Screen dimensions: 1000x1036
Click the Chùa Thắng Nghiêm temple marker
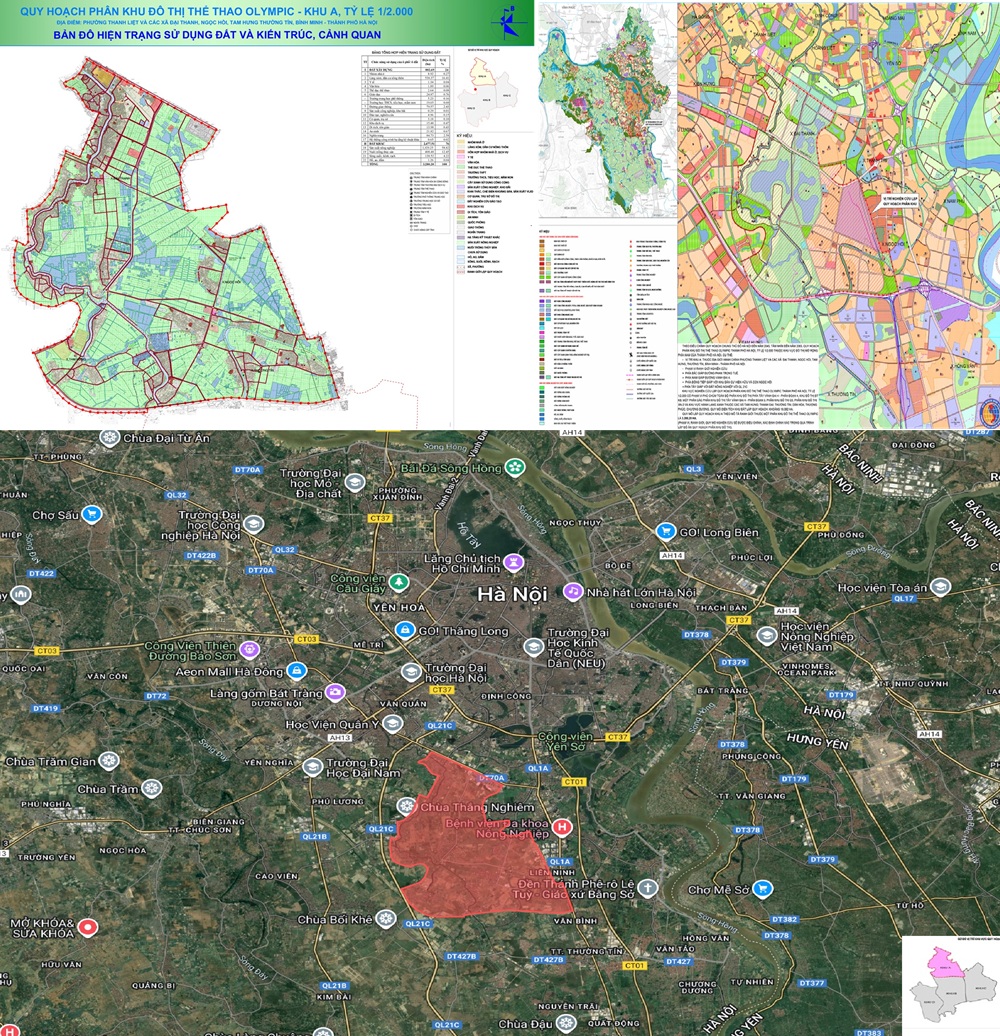pos(406,806)
